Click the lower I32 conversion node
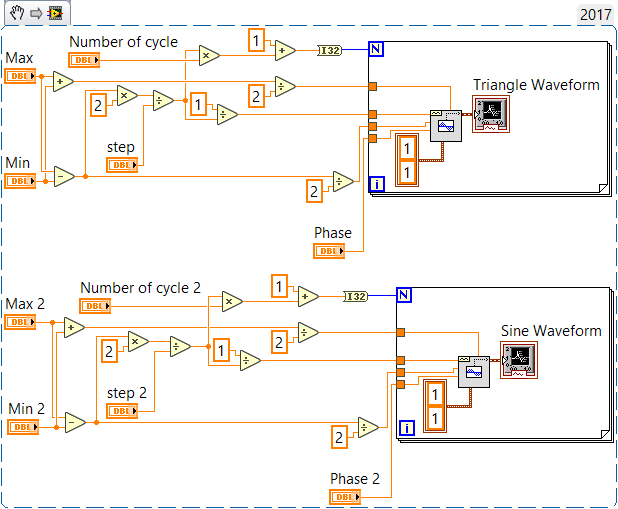The height and width of the screenshot is (509, 618). (356, 296)
